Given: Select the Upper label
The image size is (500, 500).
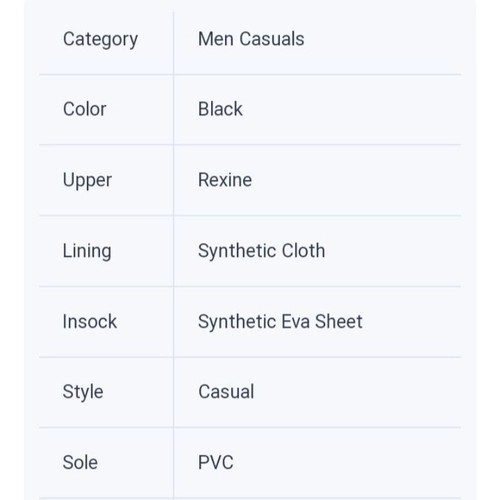Looking at the screenshot, I should pyautogui.click(x=87, y=181).
